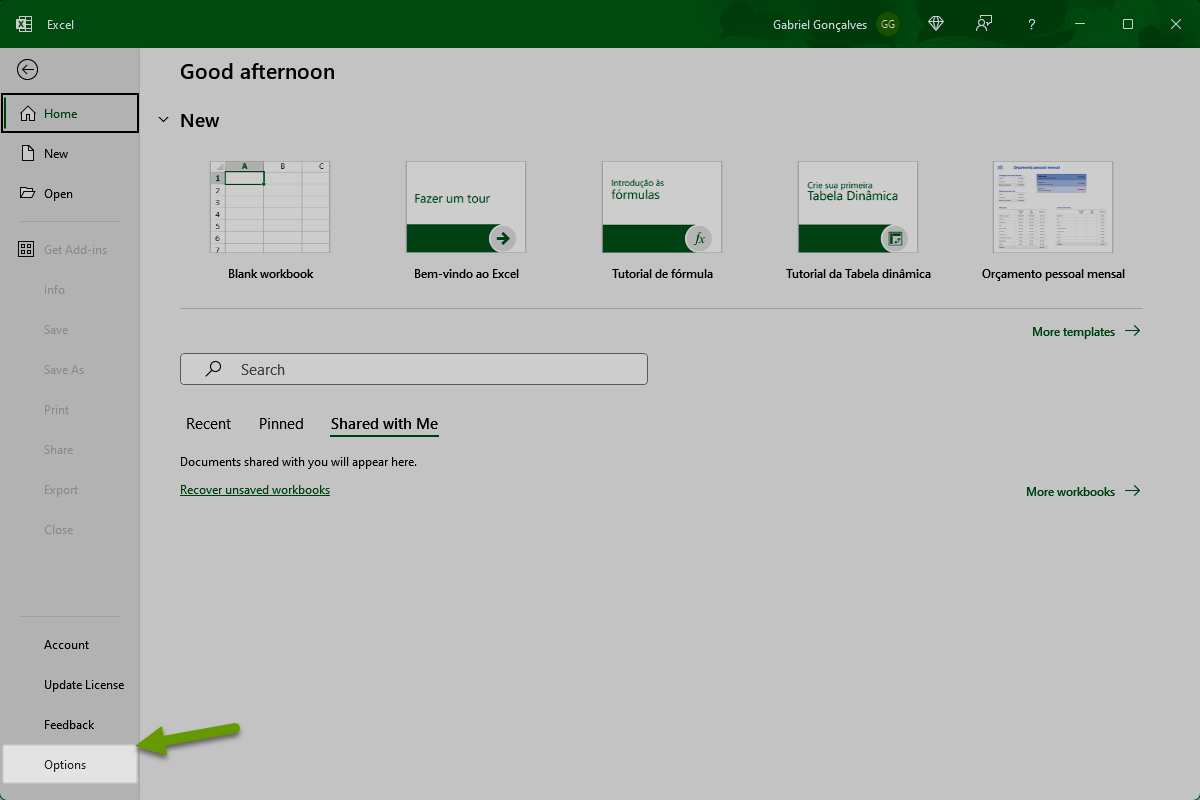The height and width of the screenshot is (800, 1200).
Task: Open the Microsoft 365 diamond icon
Action: (x=936, y=24)
